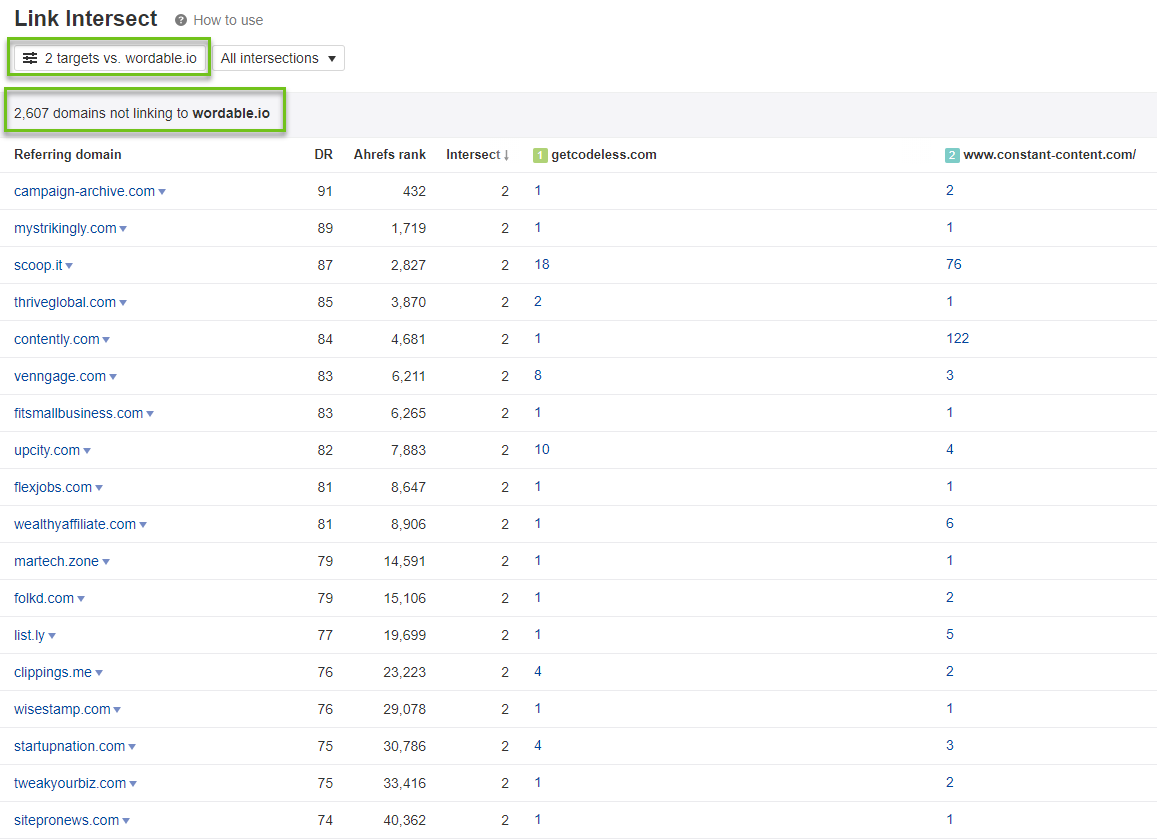1157x840 pixels.
Task: Expand the list.ly dropdown arrow
Action: (x=52, y=636)
